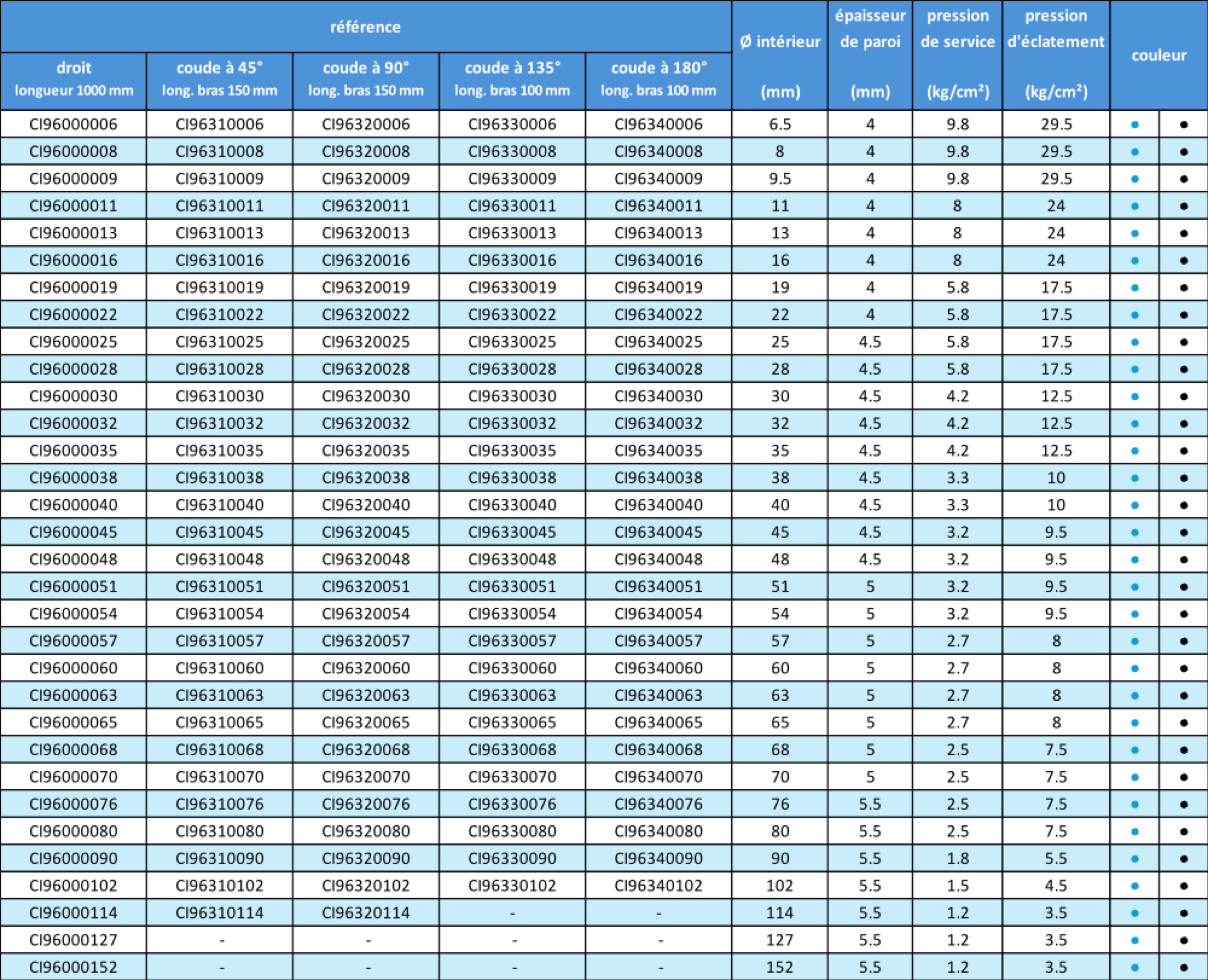Screen dimensions: 1208x980
Task: Click the 'couleur' column header
Action: point(1159,55)
